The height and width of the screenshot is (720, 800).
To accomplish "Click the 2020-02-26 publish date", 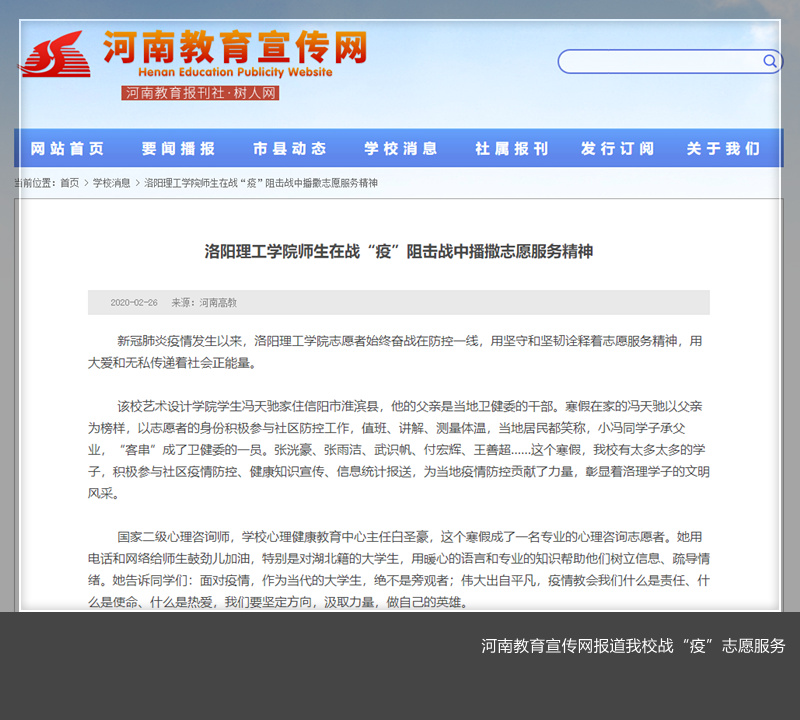I will point(133,302).
